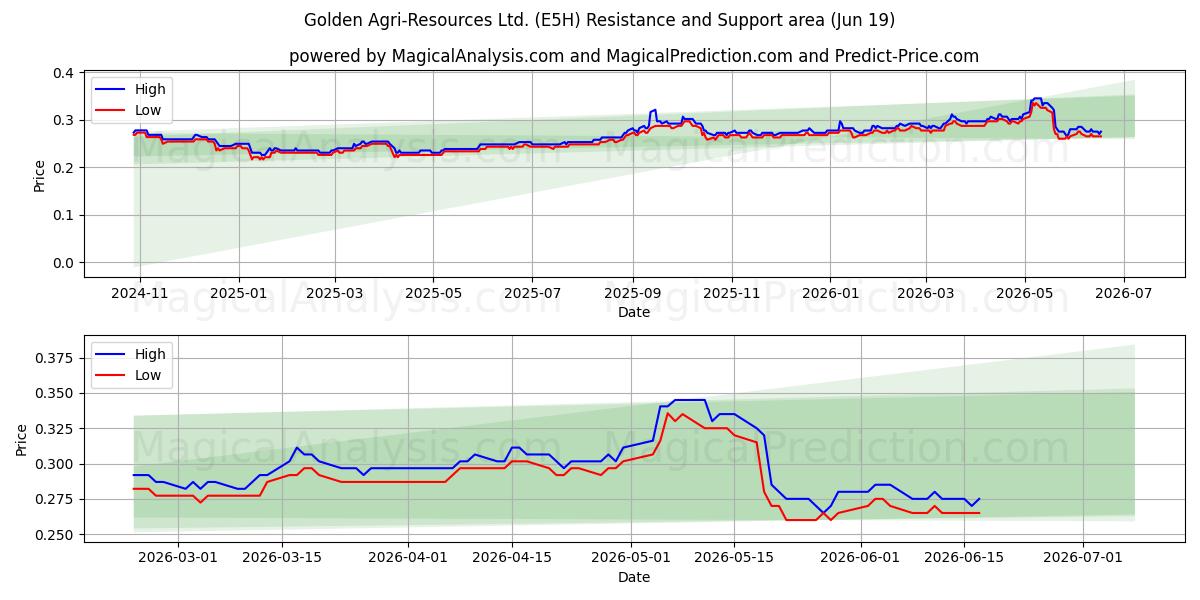Click the 0.2 price tick on top chart
The image size is (1200, 600).
click(x=63, y=168)
